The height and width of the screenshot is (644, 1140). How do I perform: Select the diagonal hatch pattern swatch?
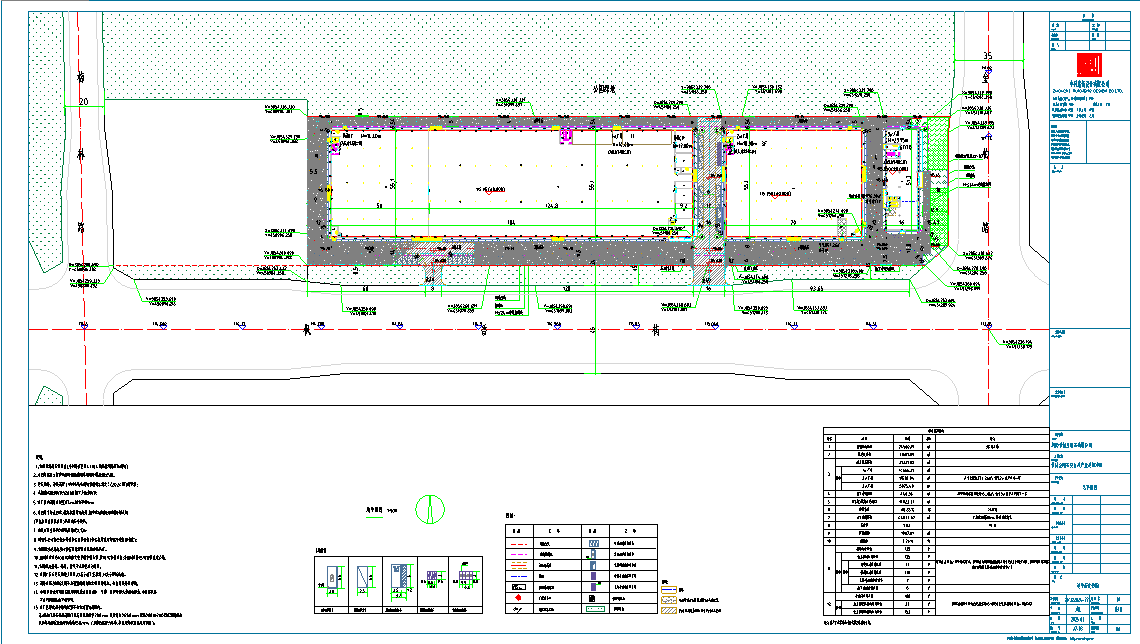click(669, 611)
